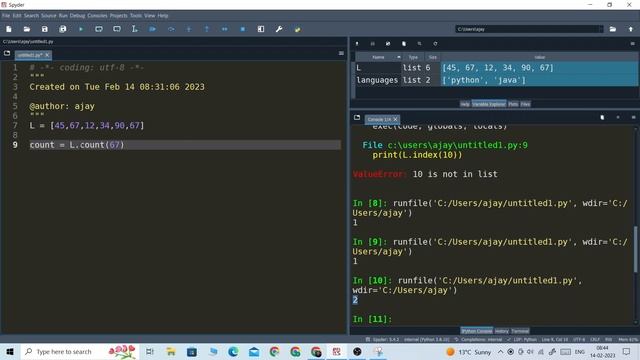
Task: Switch to the Plots tab
Action: (513, 104)
